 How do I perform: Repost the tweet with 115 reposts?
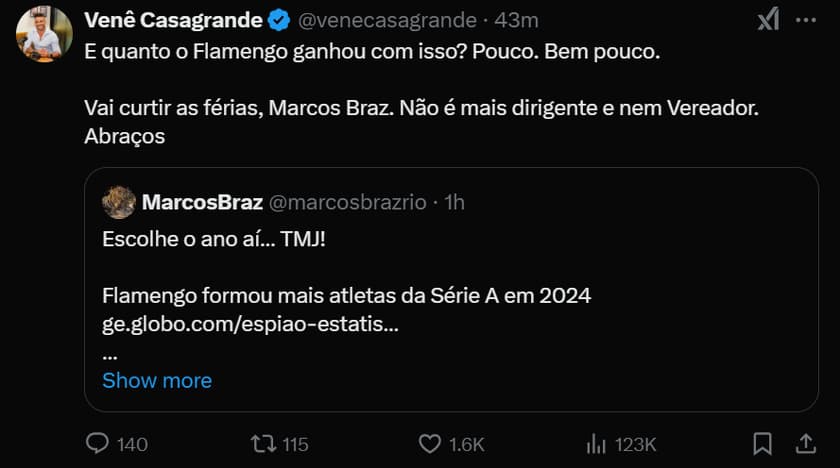pyautogui.click(x=263, y=443)
